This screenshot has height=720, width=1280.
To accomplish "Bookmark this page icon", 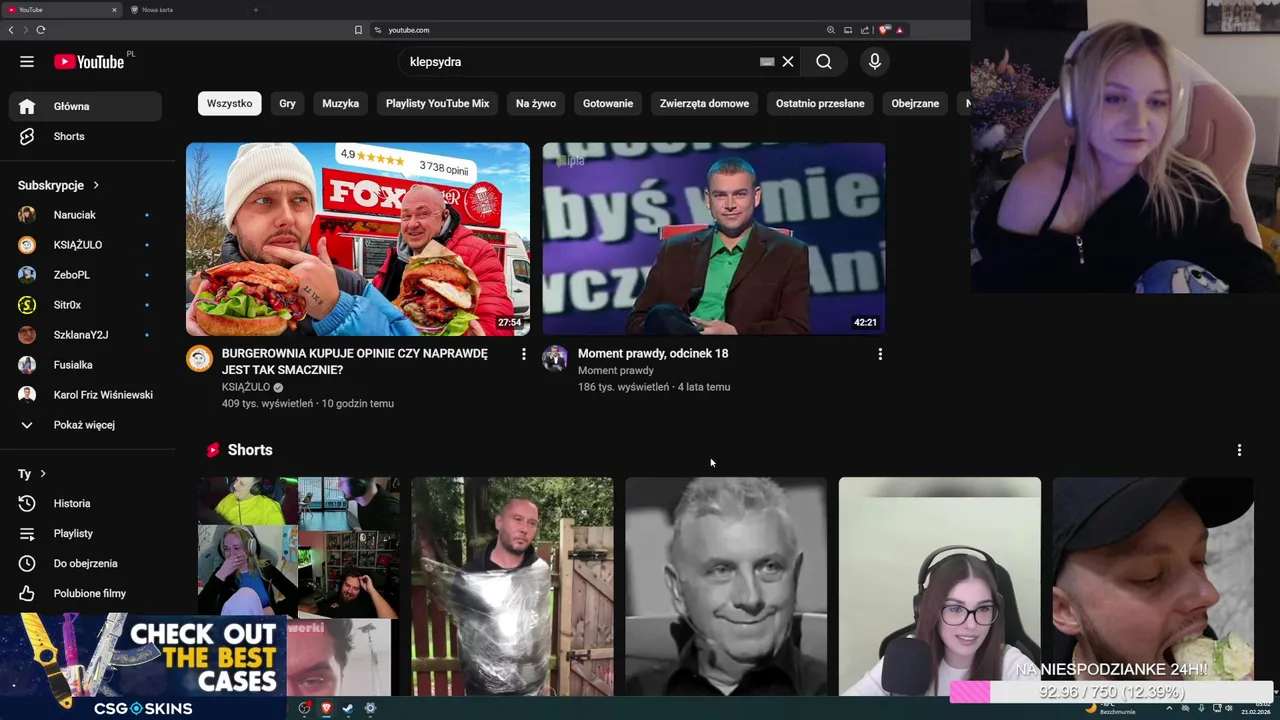I will point(358,30).
